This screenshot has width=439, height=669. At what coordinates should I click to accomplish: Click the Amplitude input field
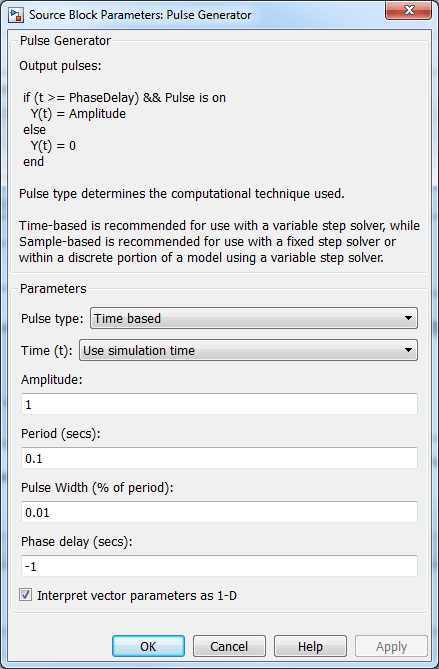pos(219,404)
